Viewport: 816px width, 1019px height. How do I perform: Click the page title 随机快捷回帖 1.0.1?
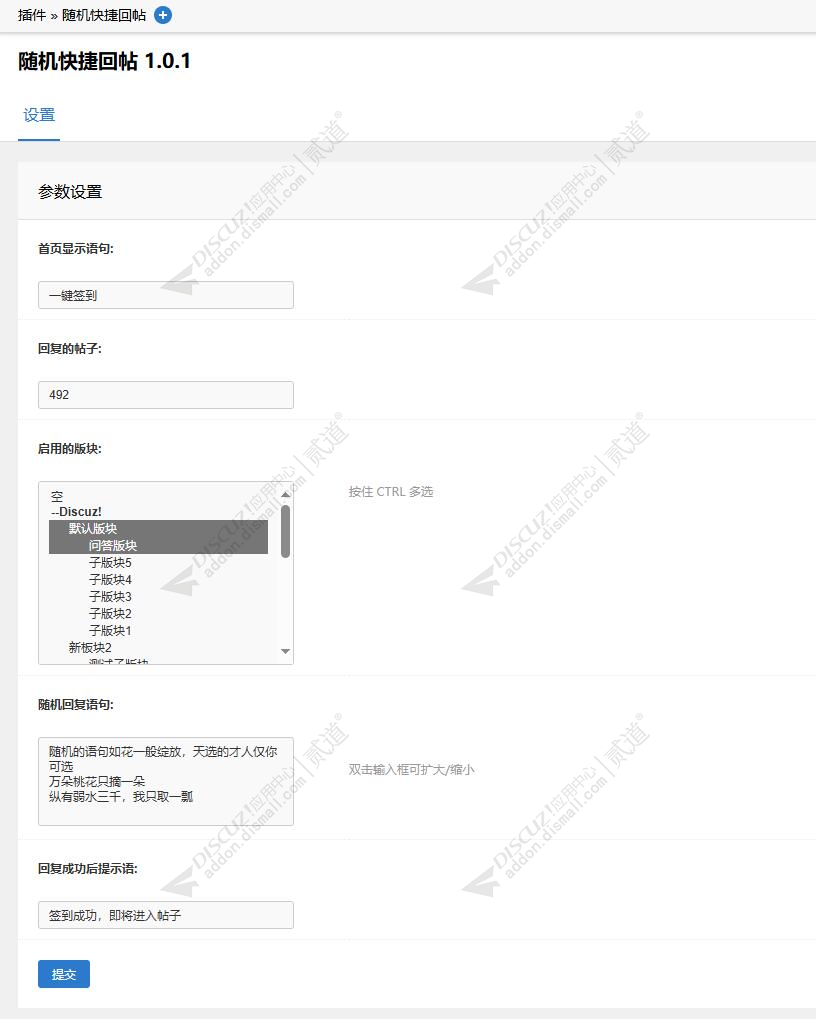[x=105, y=61]
